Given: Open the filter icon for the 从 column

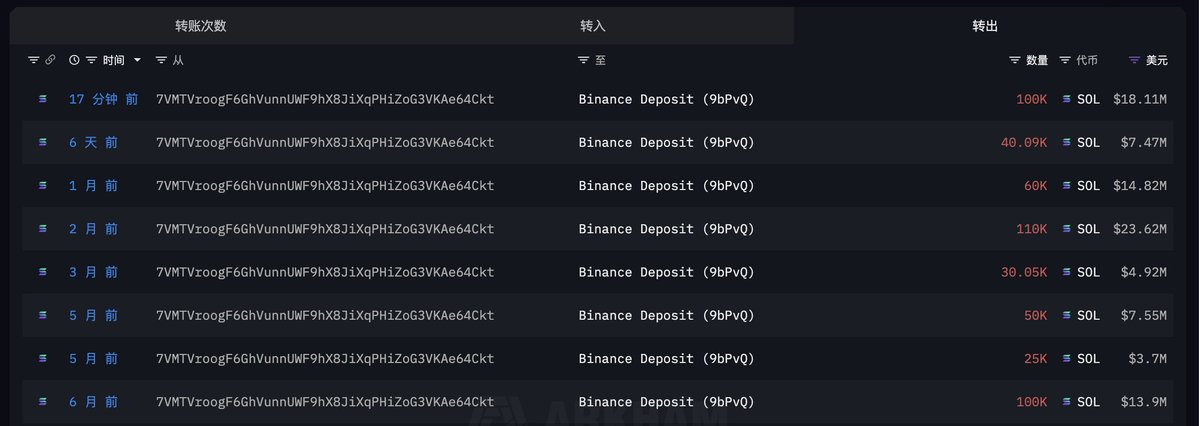Looking at the screenshot, I should [x=162, y=60].
